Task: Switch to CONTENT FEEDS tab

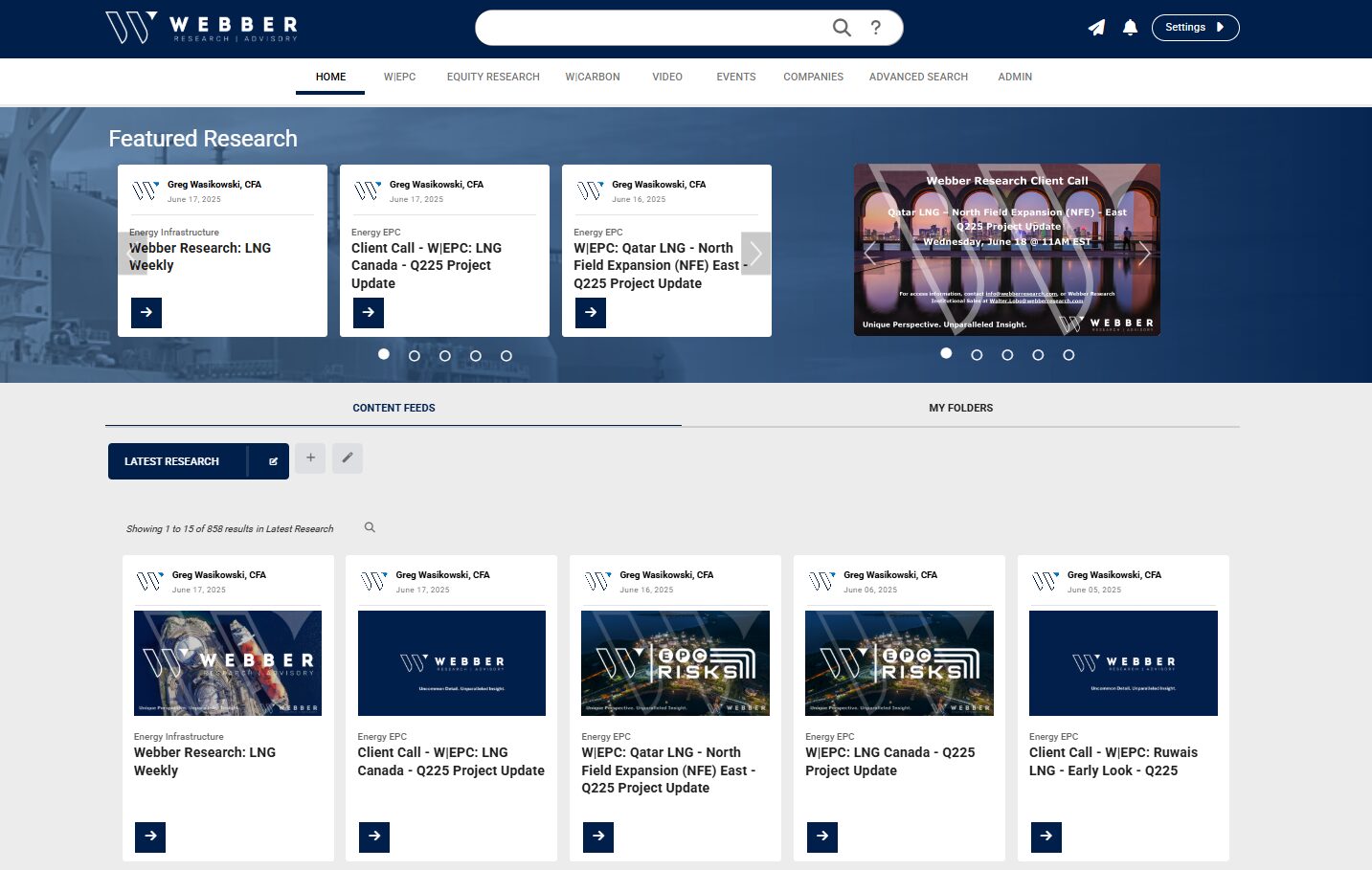Action: tap(394, 408)
